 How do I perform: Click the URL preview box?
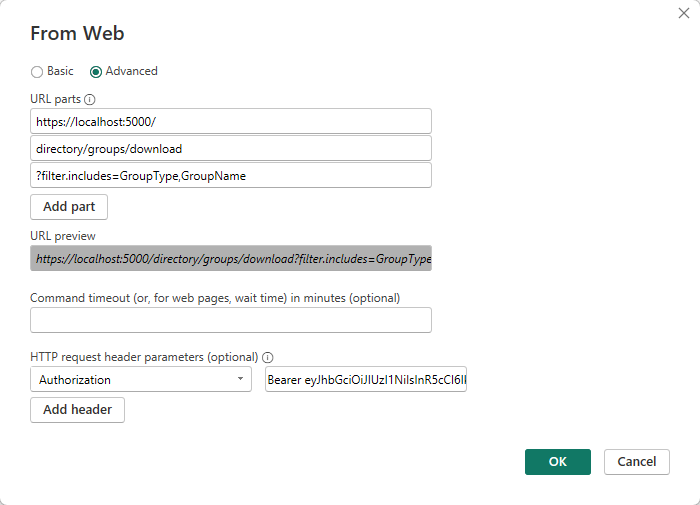231,258
